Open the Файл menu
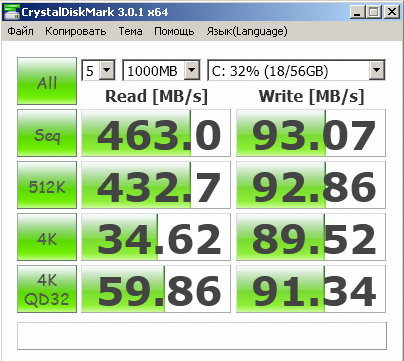Screen dimensions: 404x361 click(20, 31)
